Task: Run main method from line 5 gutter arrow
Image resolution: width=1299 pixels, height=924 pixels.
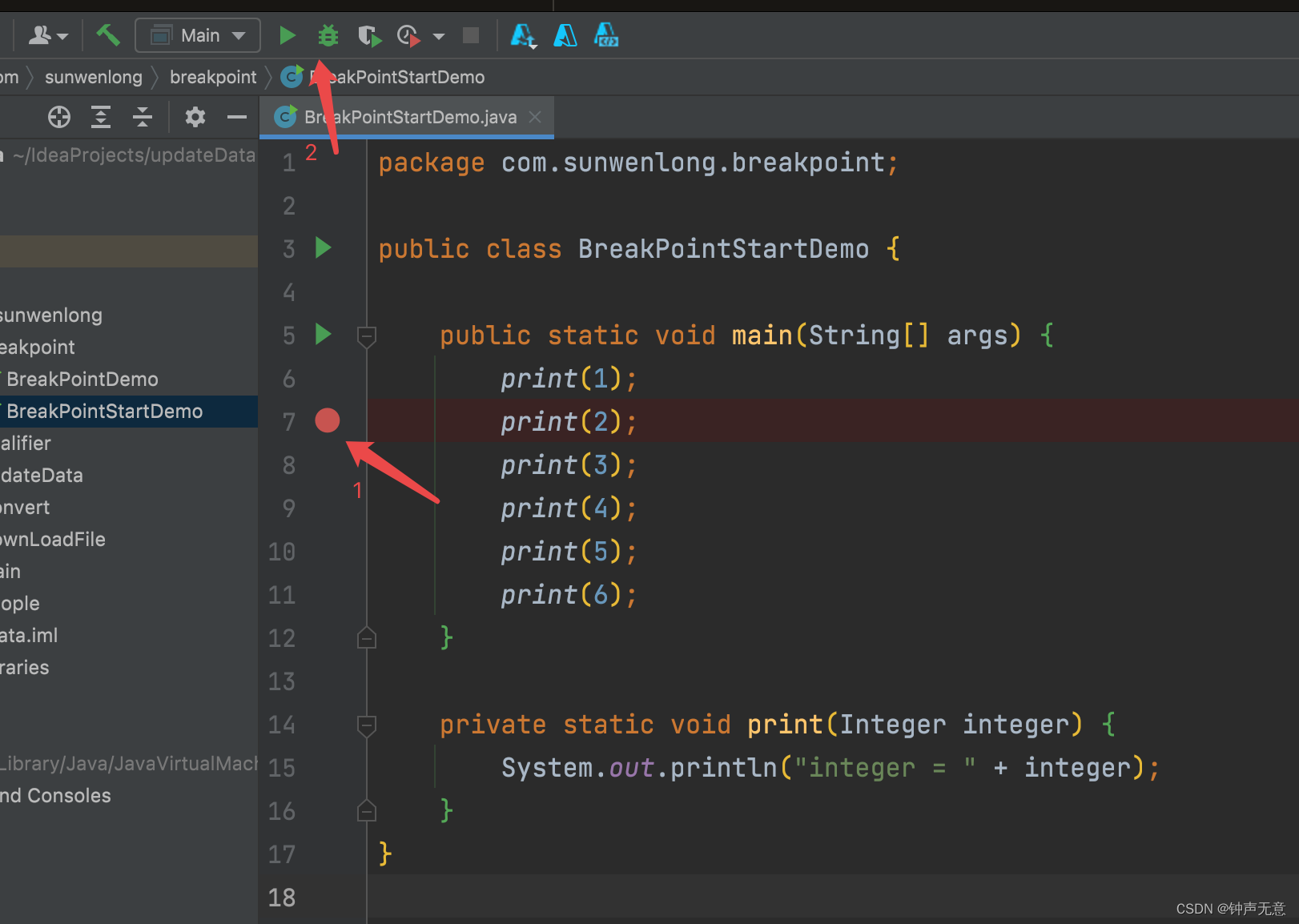Action: tap(324, 334)
